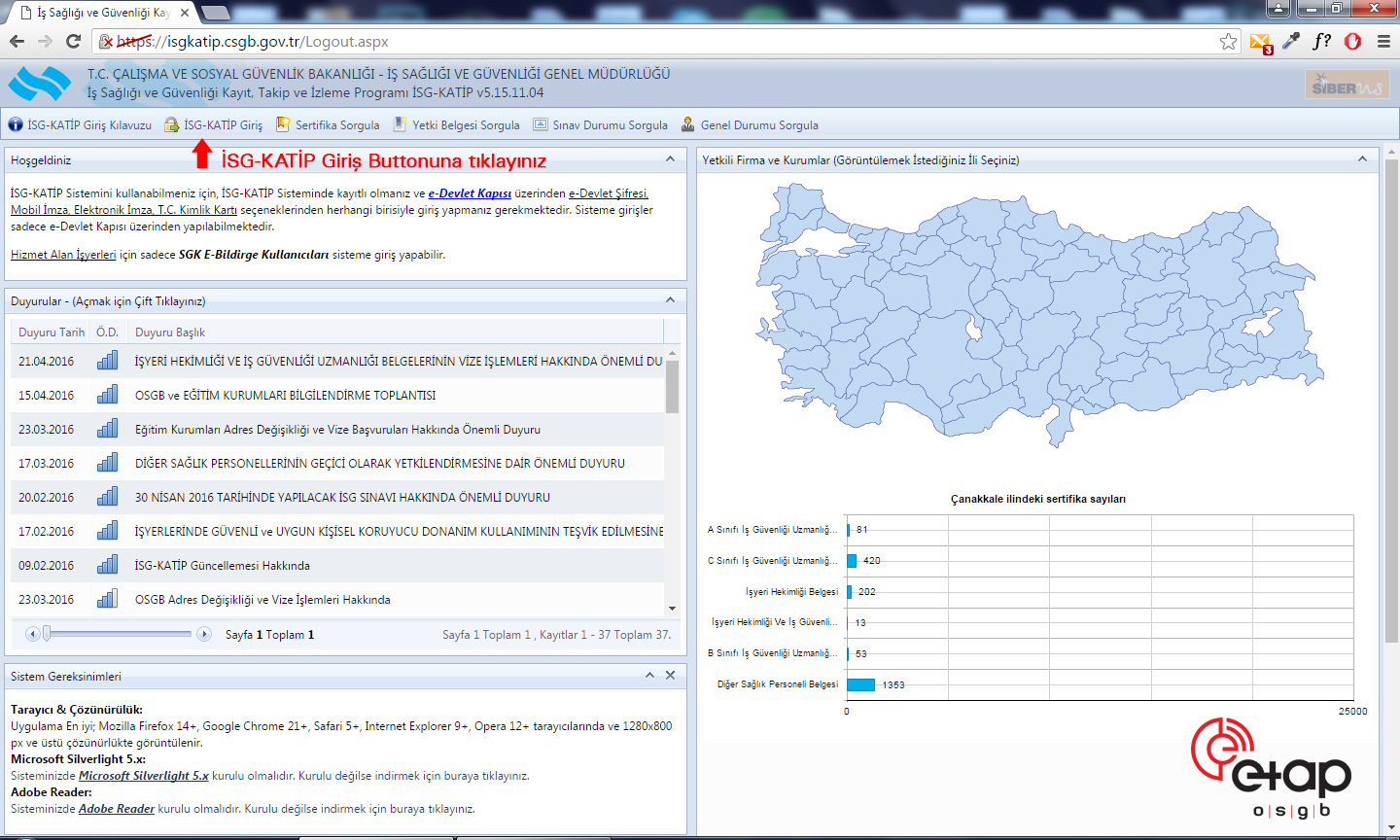The image size is (1400, 840).
Task: Open the Chrome menu button
Action: tap(1383, 41)
